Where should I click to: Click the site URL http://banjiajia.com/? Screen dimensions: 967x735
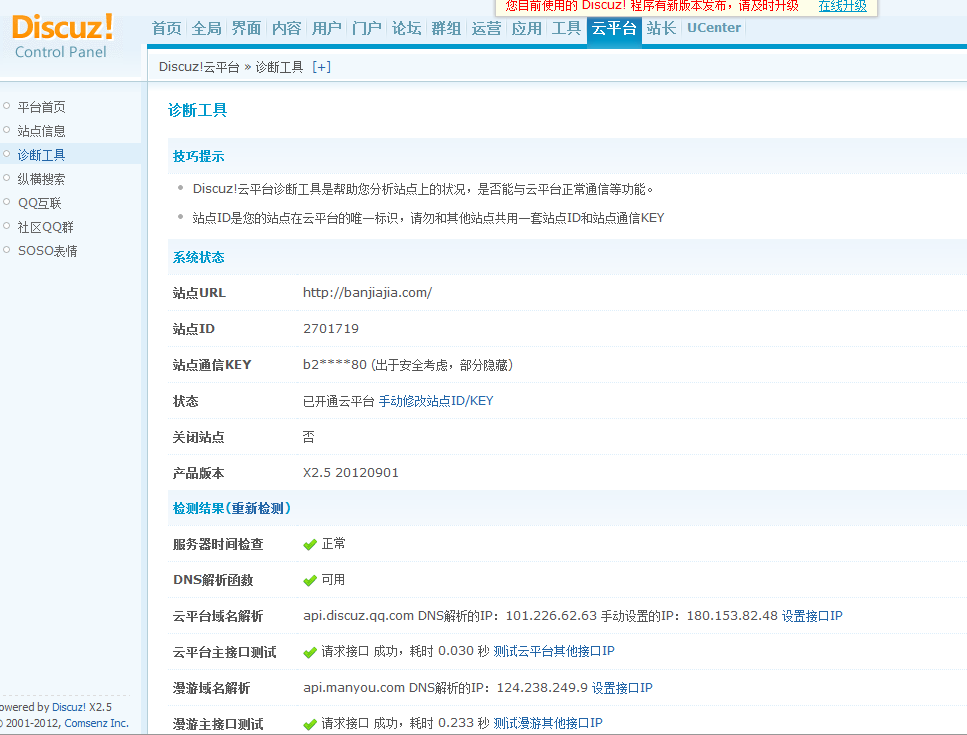[368, 293]
